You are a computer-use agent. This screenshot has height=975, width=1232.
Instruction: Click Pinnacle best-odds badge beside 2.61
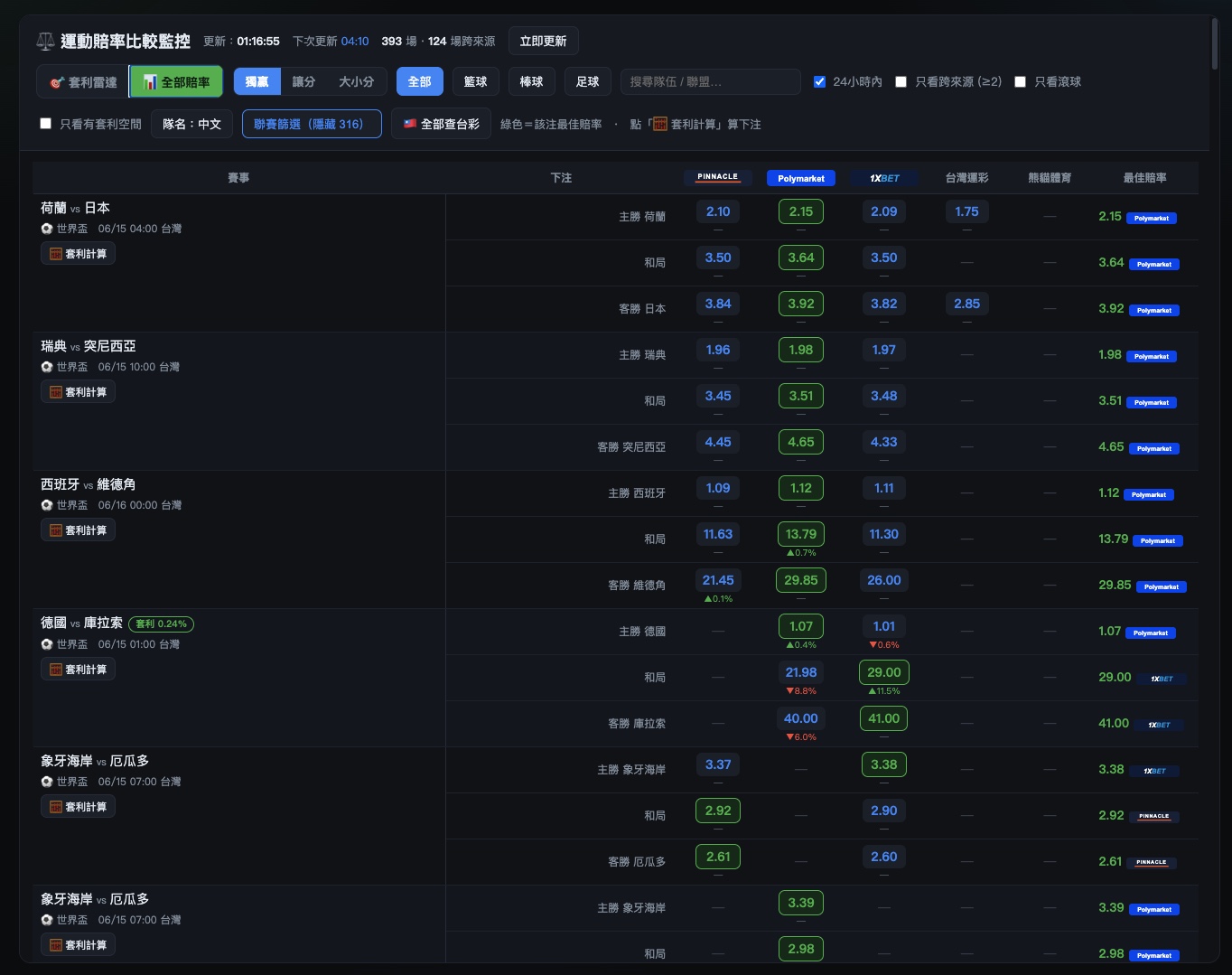[x=1152, y=863]
